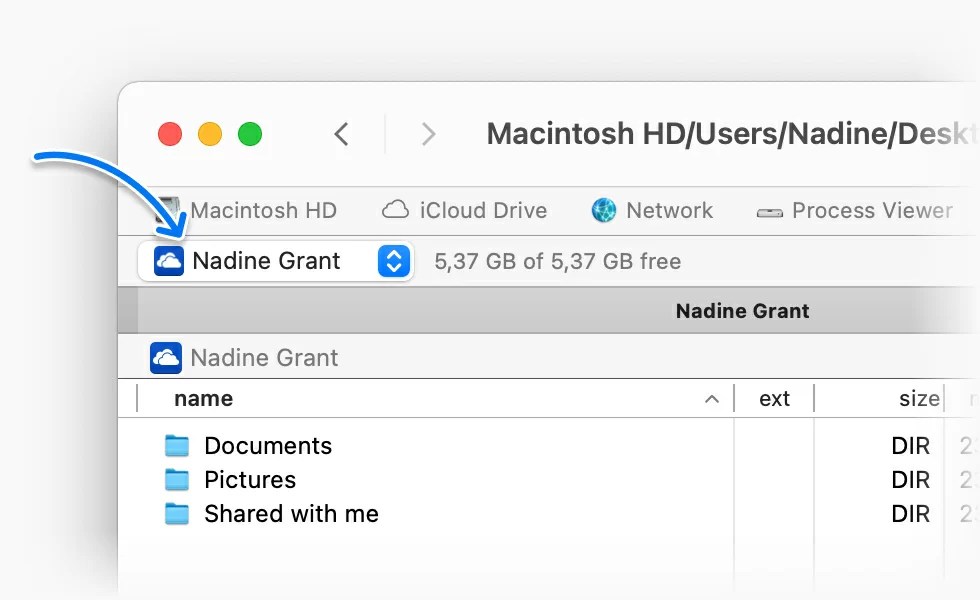Image resolution: width=980 pixels, height=600 pixels.
Task: Click the OneDrive icon beside the Nadine Grant breadcrumb
Action: [x=167, y=357]
